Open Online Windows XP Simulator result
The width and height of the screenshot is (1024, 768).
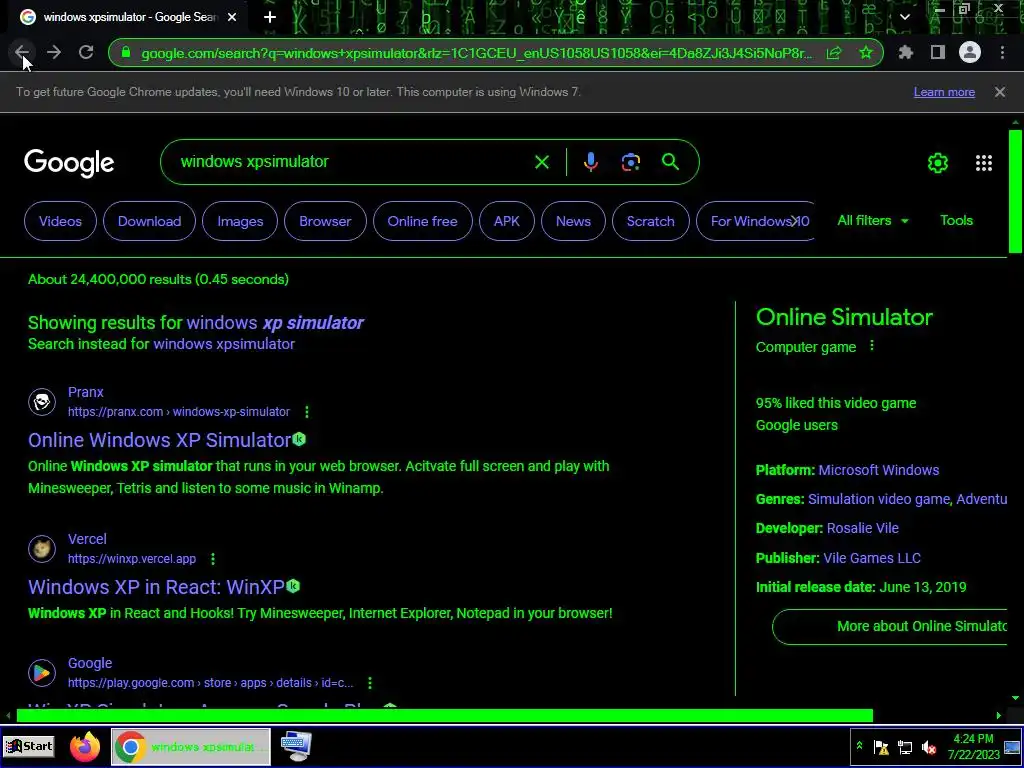coord(159,440)
